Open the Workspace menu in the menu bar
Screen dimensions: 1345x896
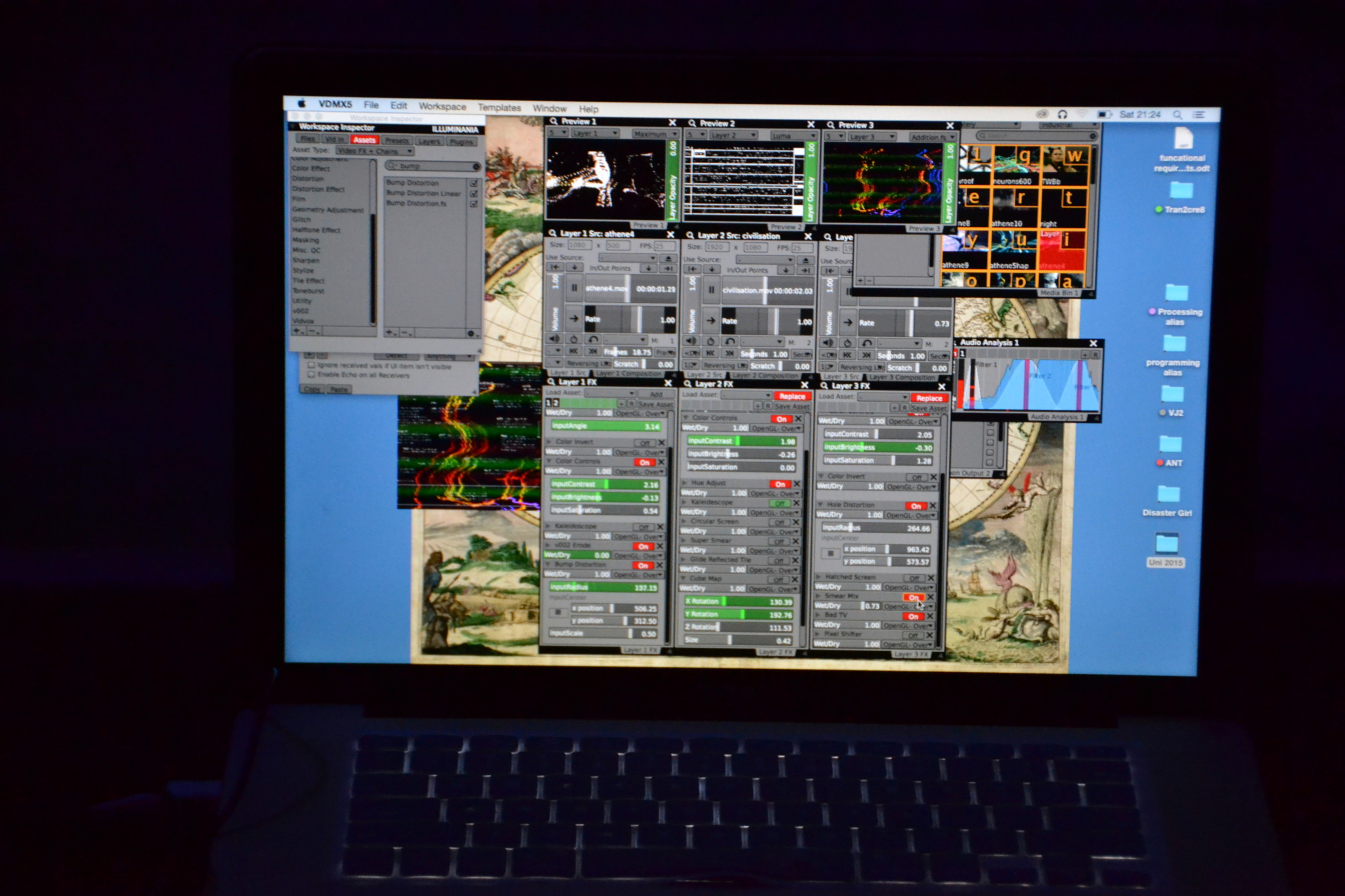(443, 106)
